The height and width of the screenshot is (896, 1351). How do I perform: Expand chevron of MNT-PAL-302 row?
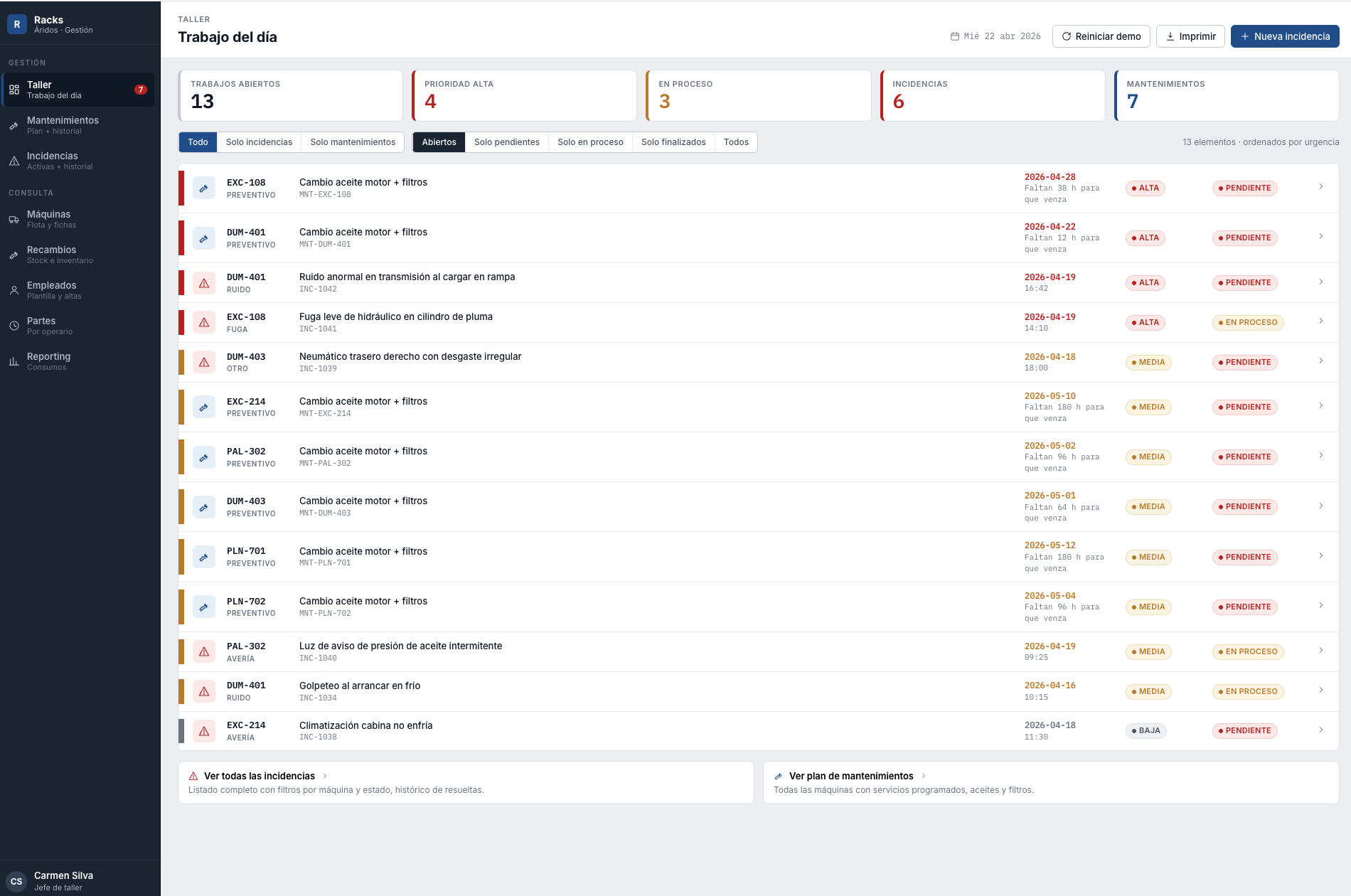coord(1320,456)
